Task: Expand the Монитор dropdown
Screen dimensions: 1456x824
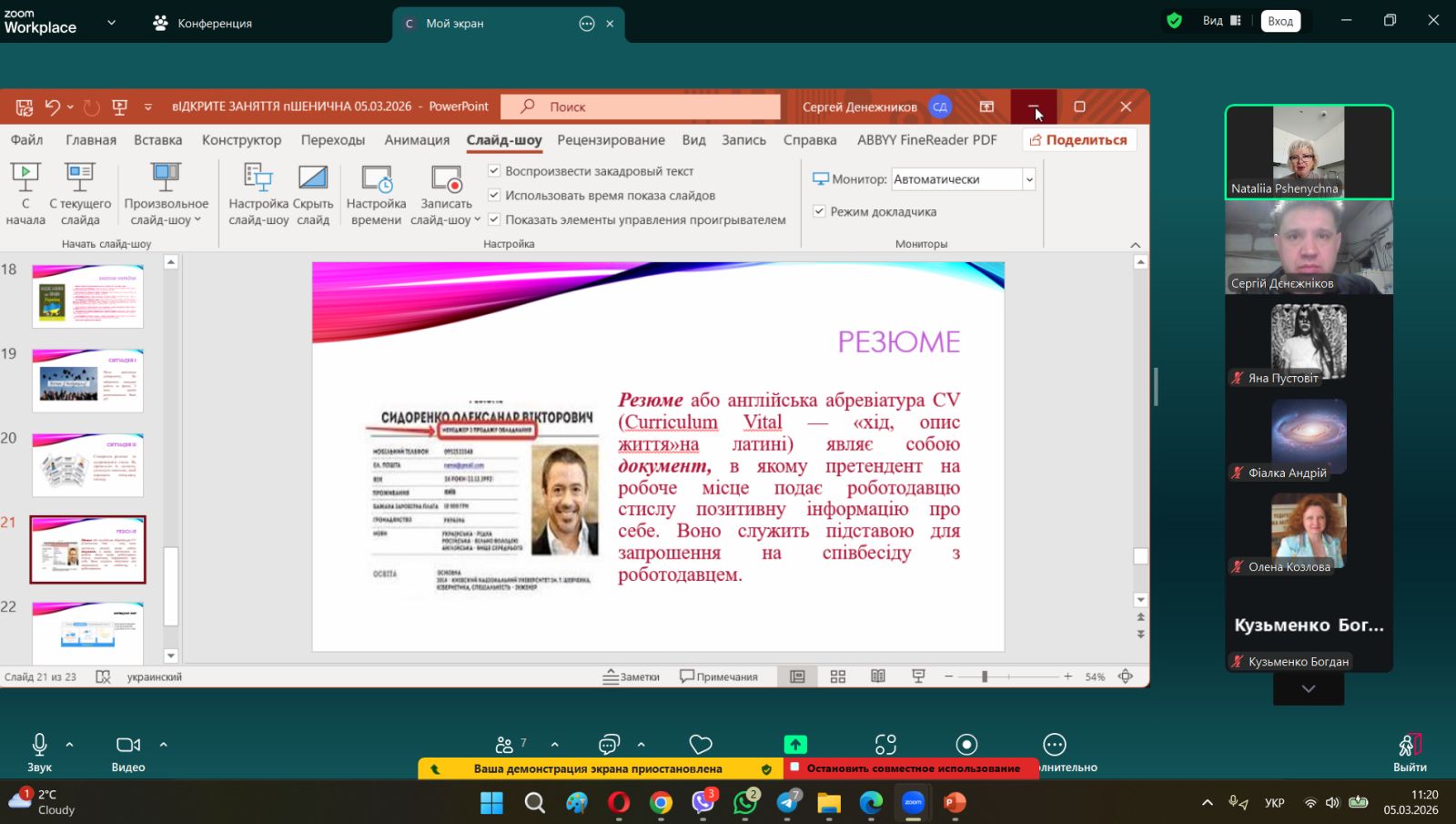Action: [1029, 179]
